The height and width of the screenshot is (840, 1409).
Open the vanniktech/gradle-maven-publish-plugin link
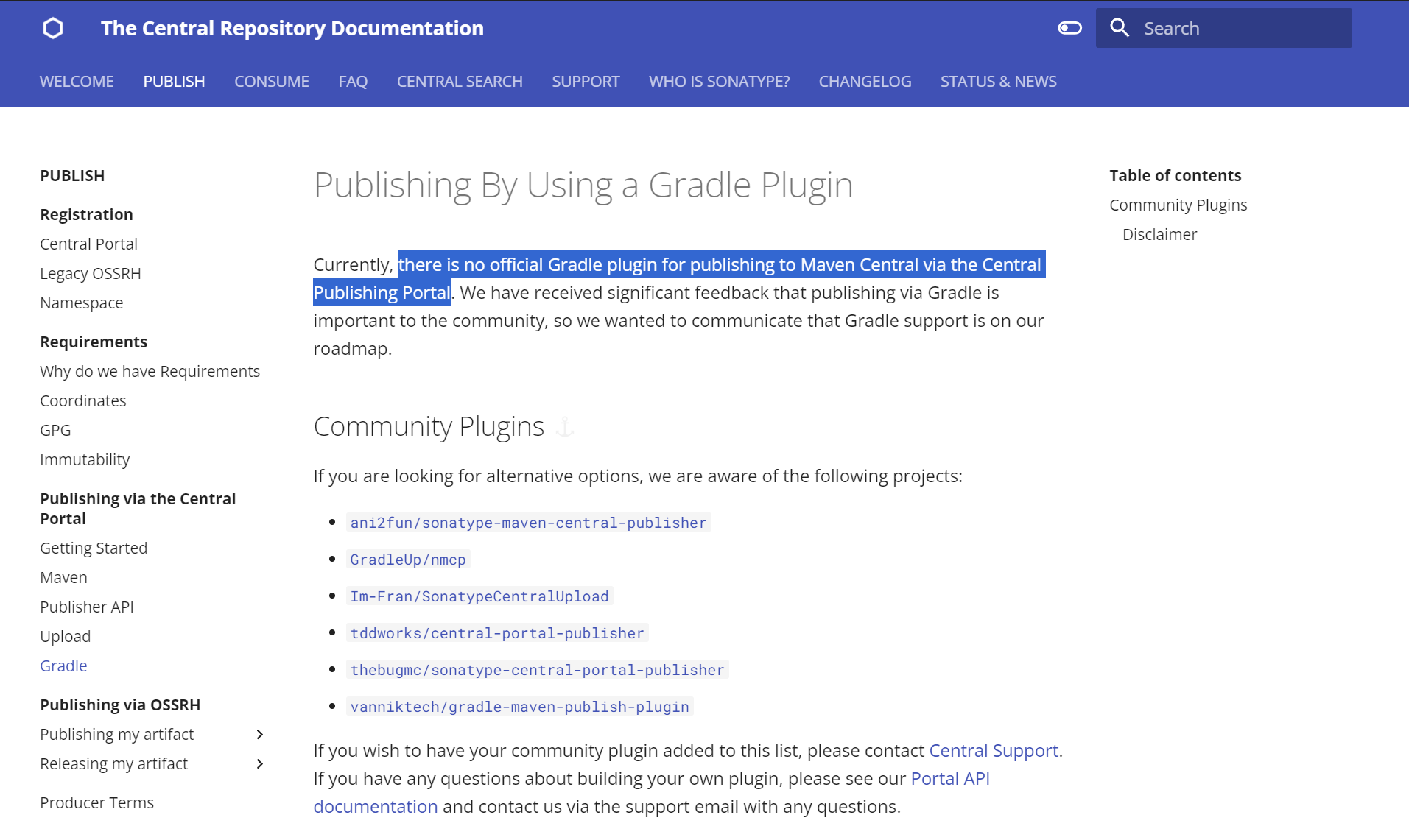tap(519, 707)
